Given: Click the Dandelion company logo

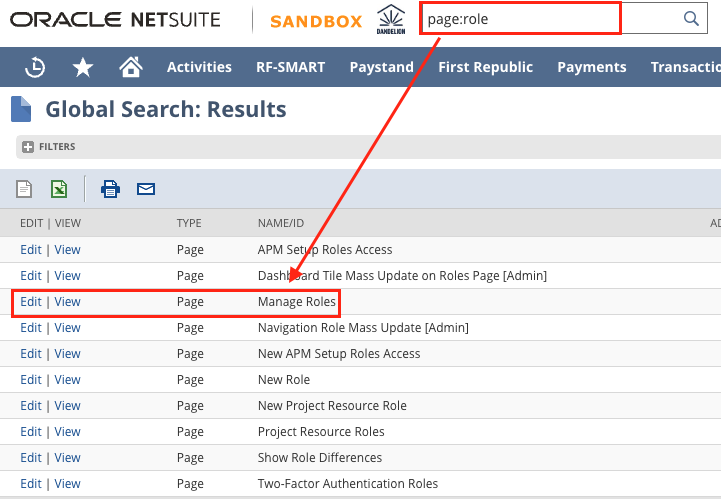Looking at the screenshot, I should pyautogui.click(x=391, y=20).
